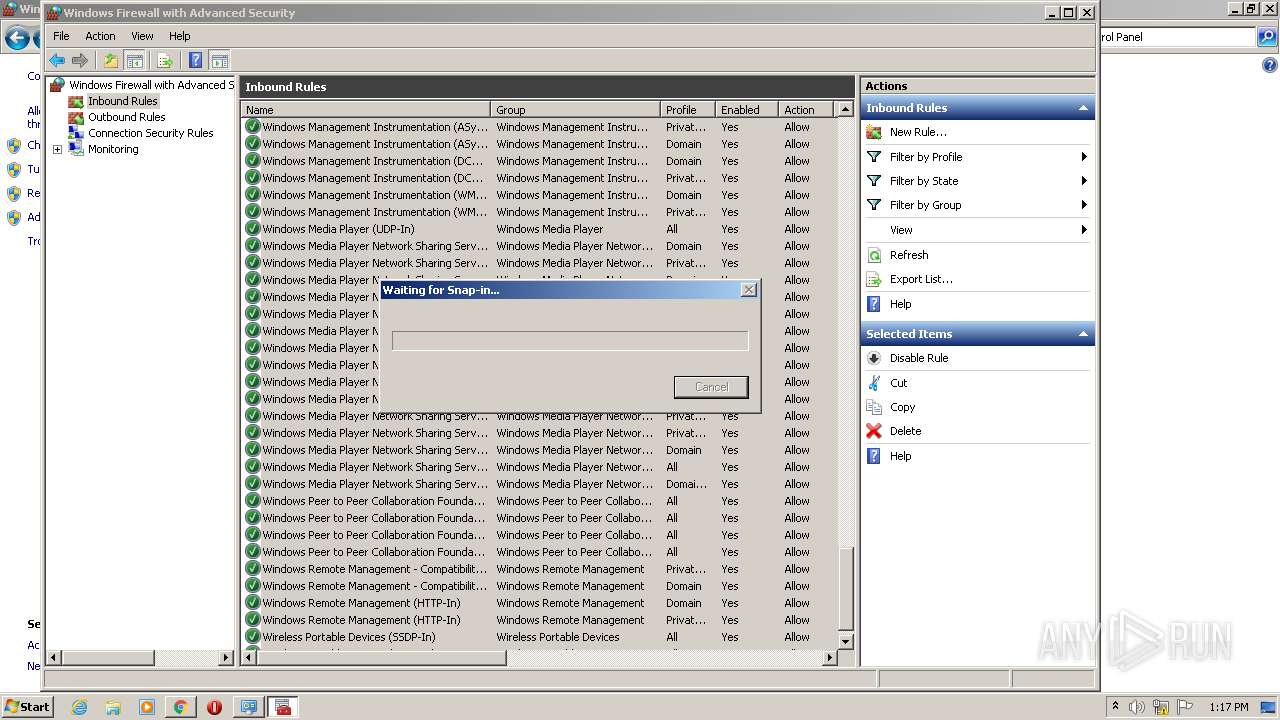Click the red Delete X icon

(874, 431)
